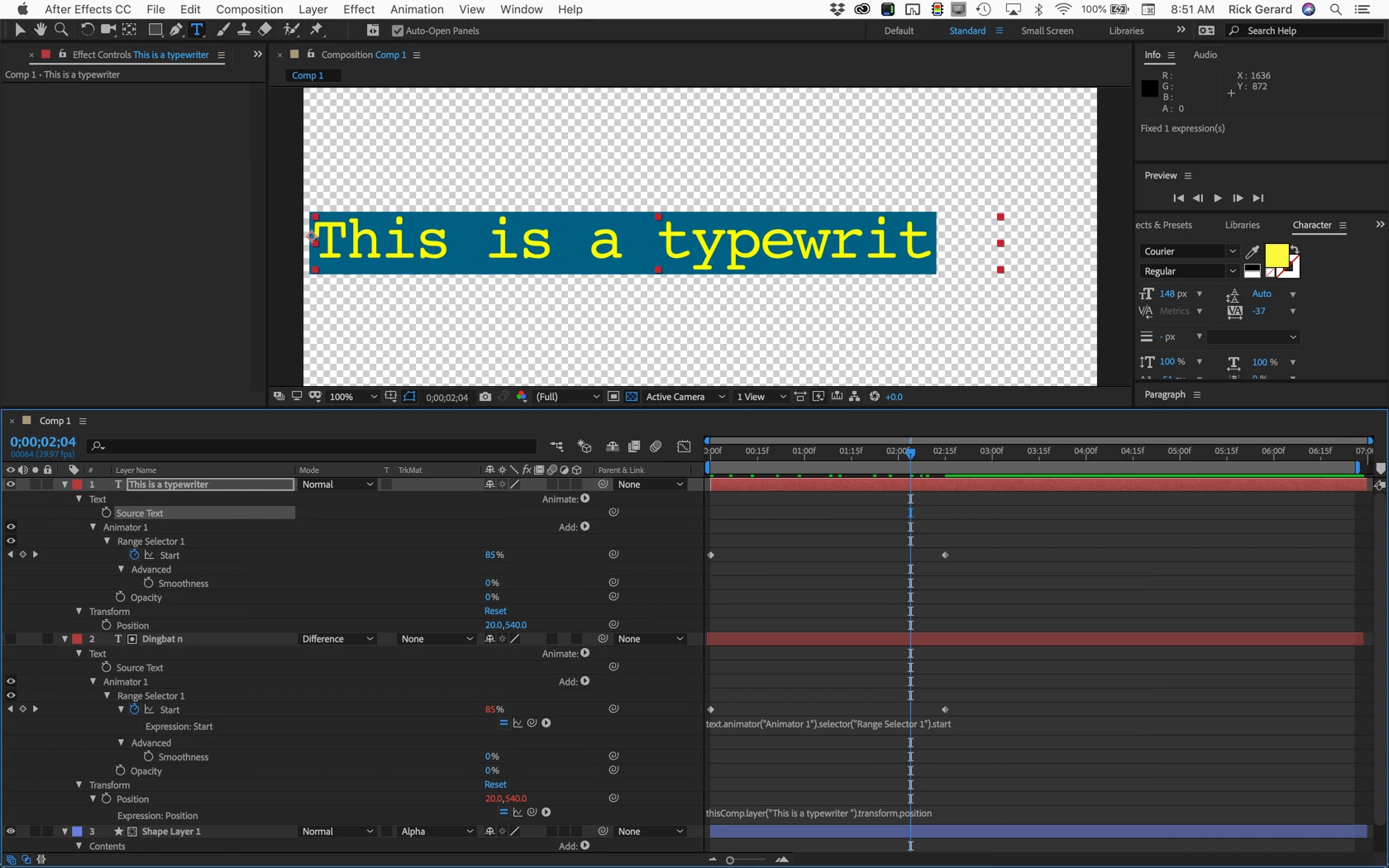Select the Clone Stamp tool

tap(244, 30)
